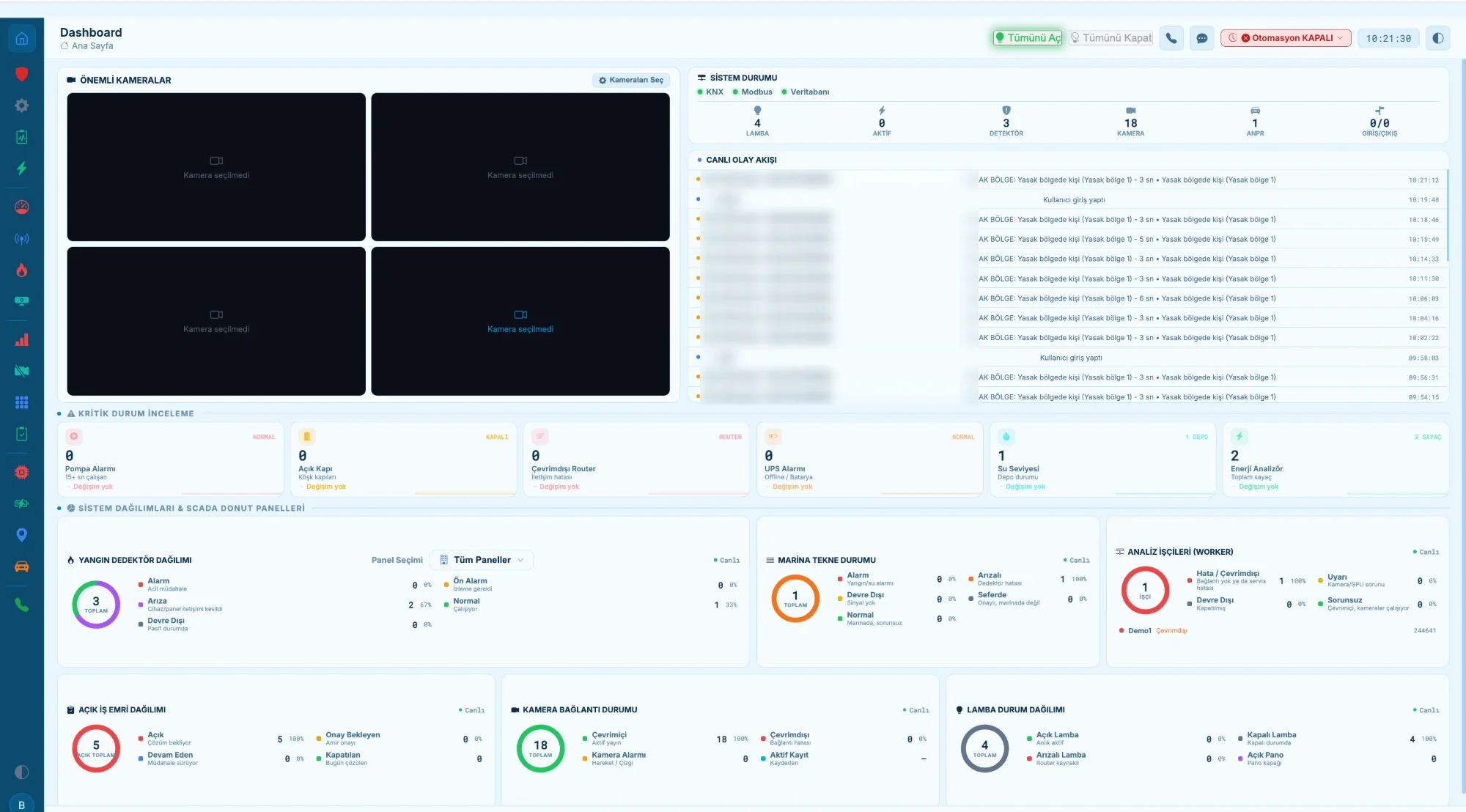Screen dimensions: 1466x812
Task: Open the red bar chart statistics icon
Action: click(x=22, y=340)
